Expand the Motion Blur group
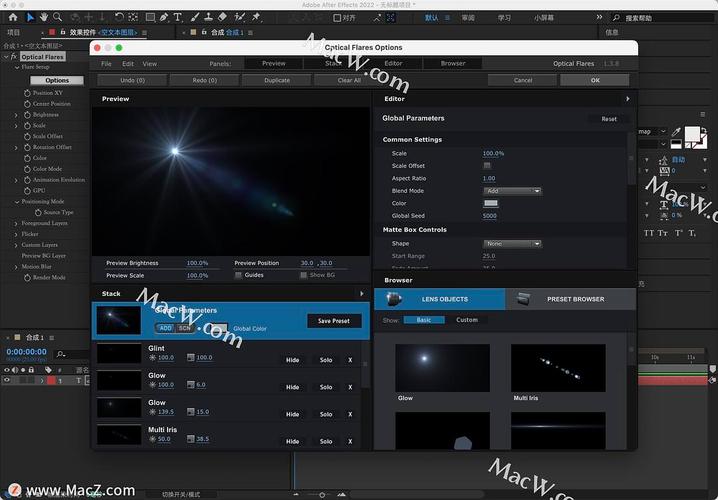 pyautogui.click(x=16, y=267)
